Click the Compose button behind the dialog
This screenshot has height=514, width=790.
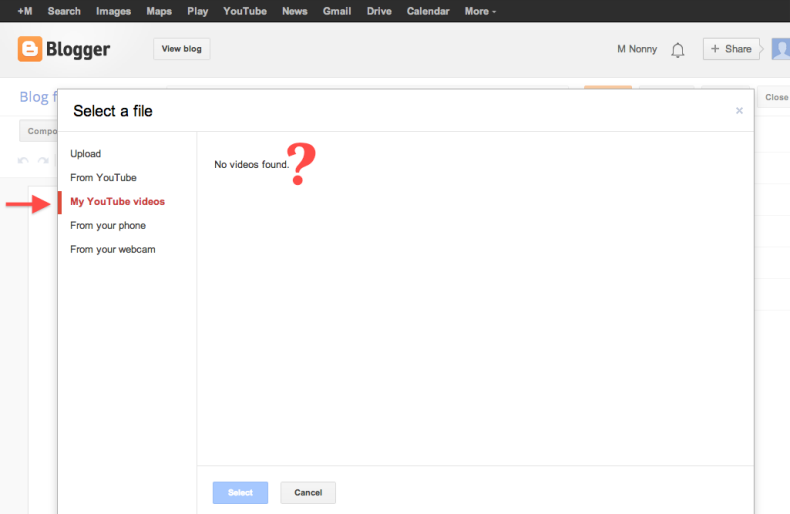pos(39,131)
